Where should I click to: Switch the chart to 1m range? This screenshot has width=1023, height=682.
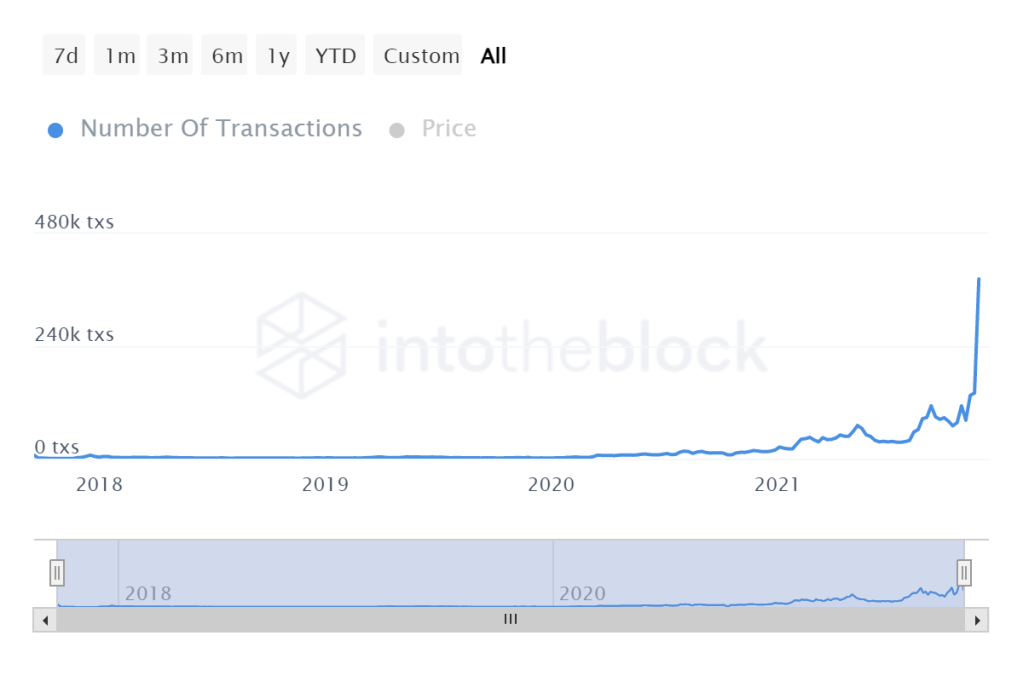point(119,56)
